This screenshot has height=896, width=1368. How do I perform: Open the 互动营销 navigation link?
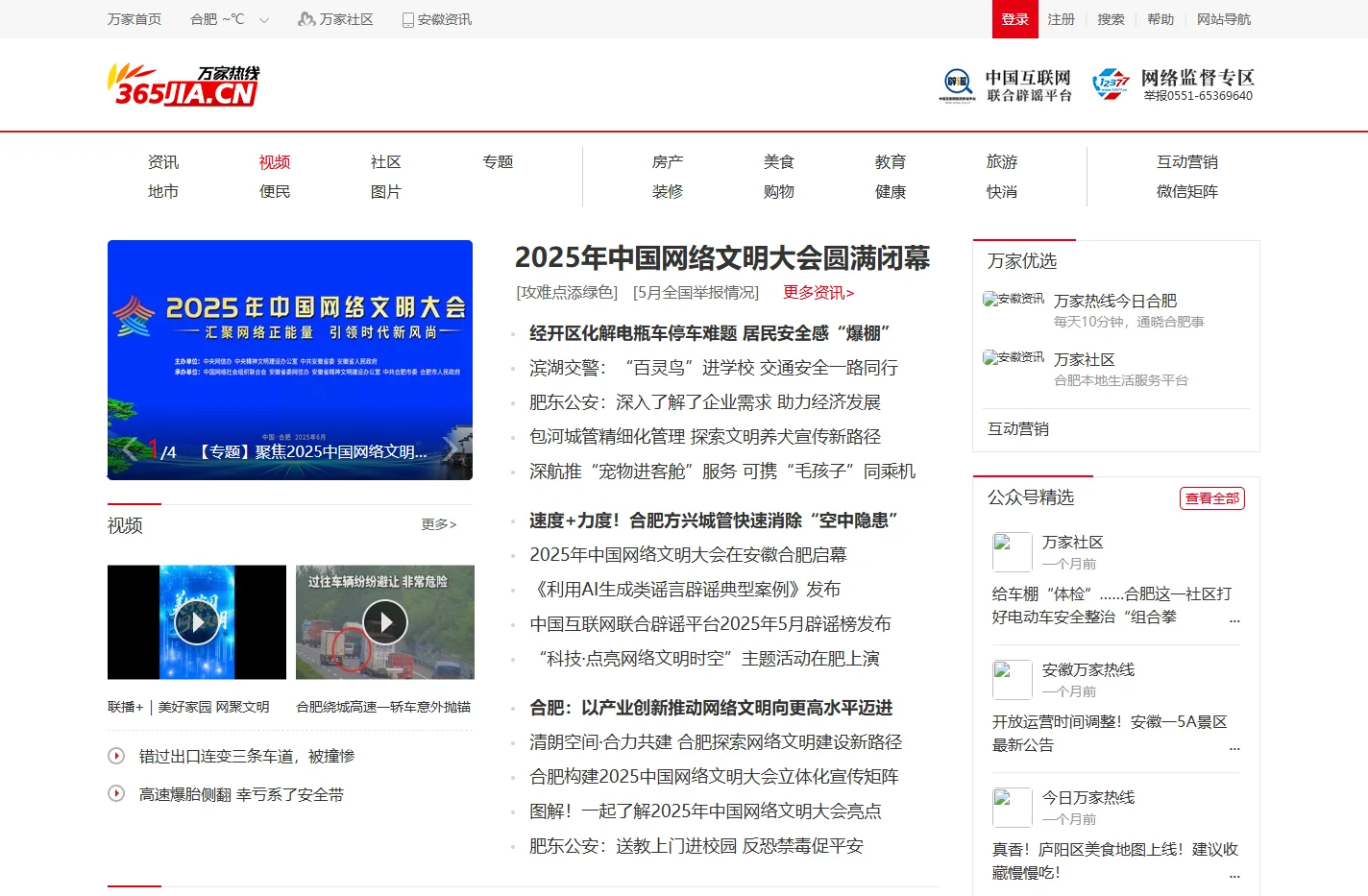[1187, 162]
